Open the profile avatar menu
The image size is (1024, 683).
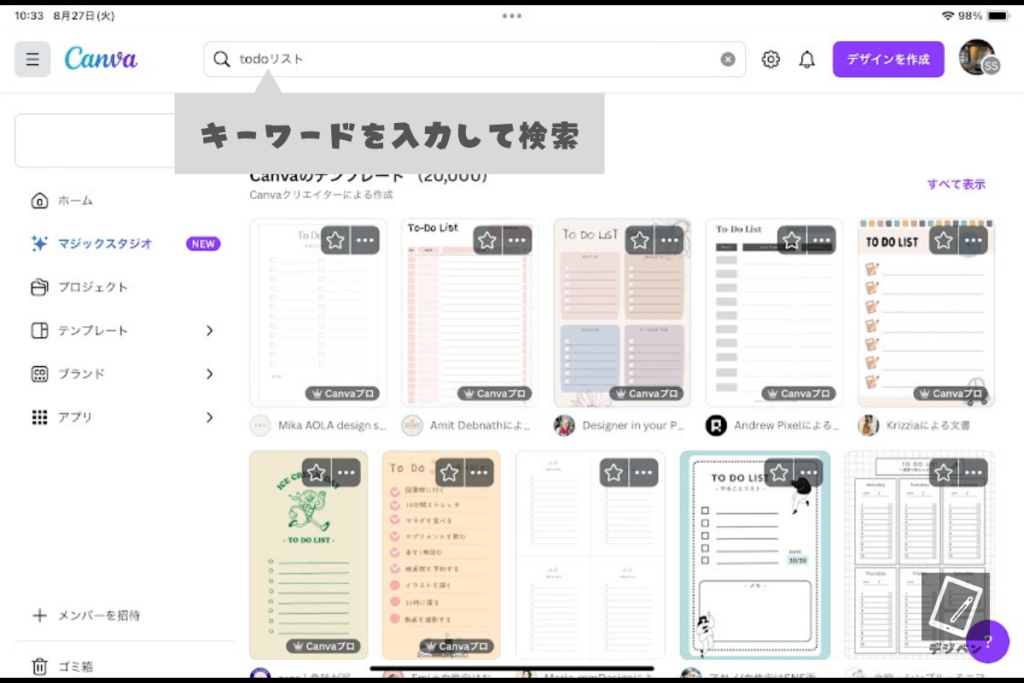coord(978,58)
